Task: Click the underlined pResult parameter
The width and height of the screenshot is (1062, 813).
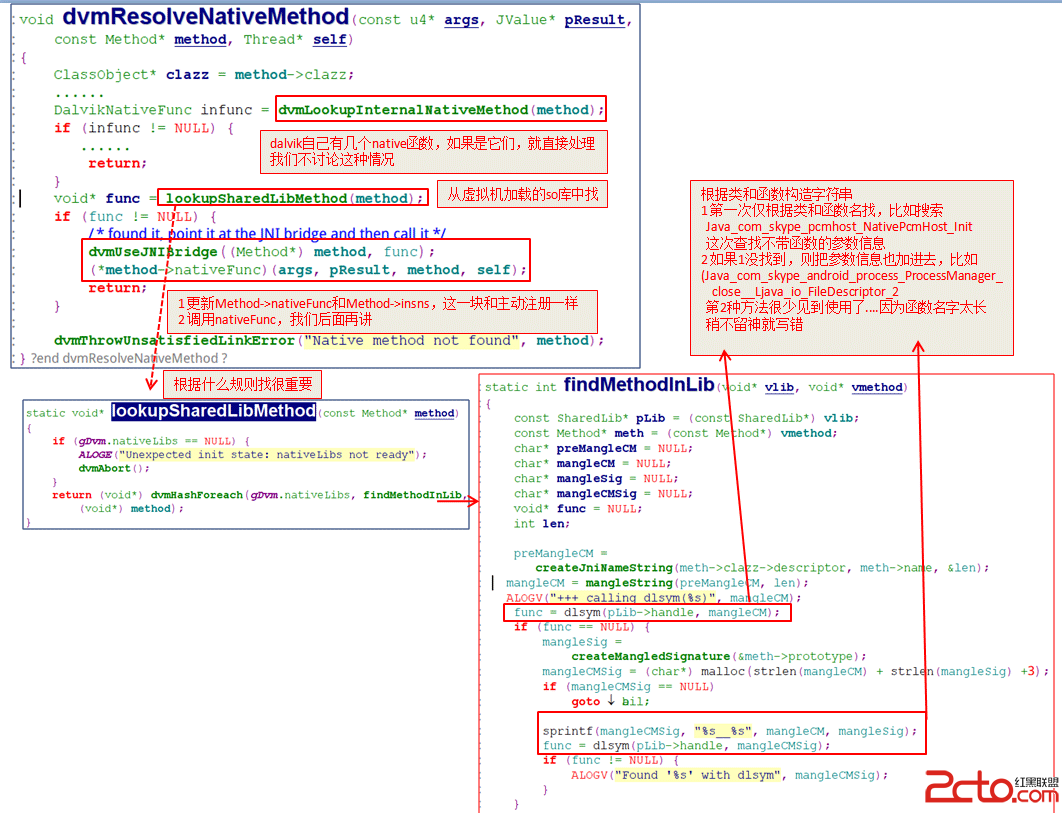Action: coord(595,20)
